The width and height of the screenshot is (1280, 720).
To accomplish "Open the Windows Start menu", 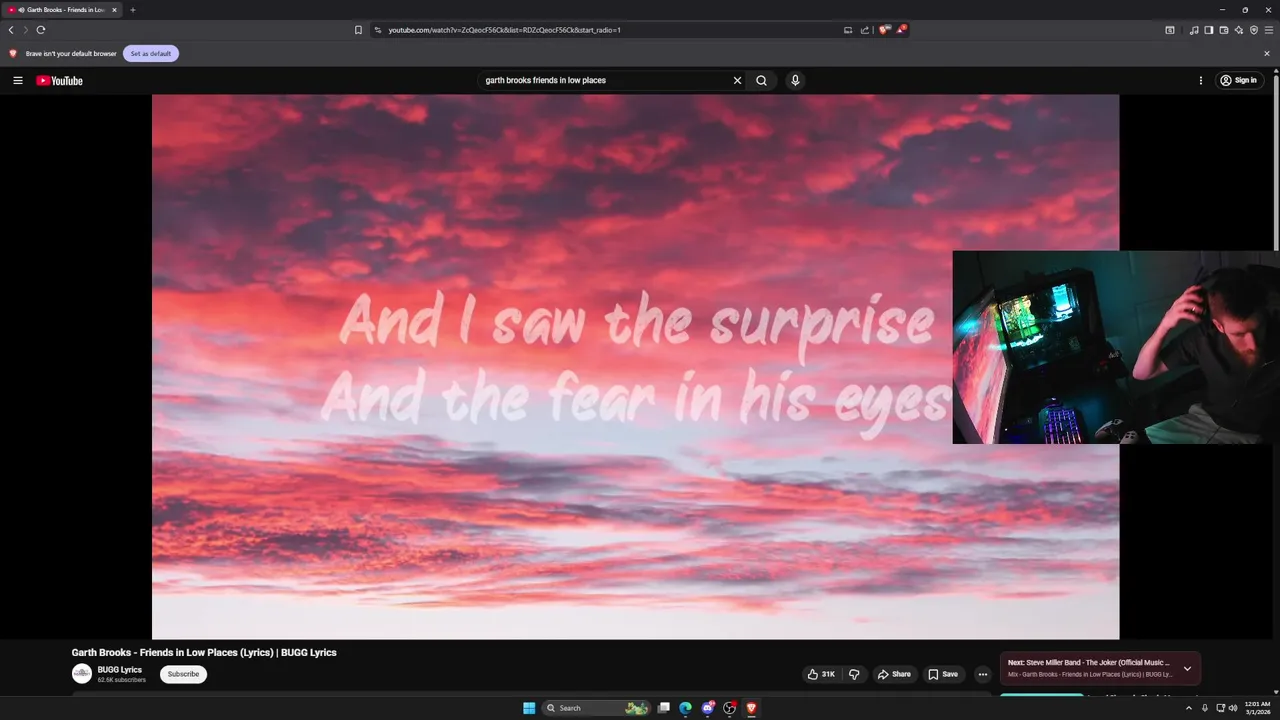I will tap(529, 708).
